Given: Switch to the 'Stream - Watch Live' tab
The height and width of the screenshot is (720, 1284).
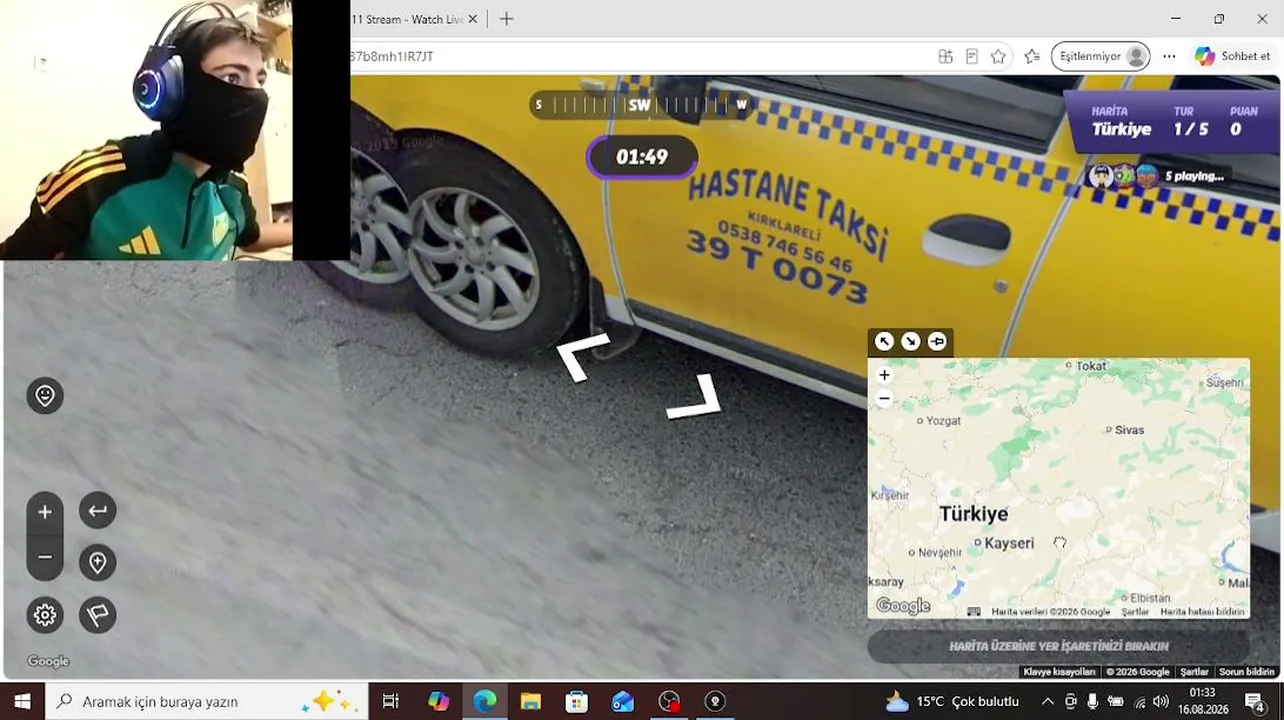Looking at the screenshot, I should click(x=405, y=19).
